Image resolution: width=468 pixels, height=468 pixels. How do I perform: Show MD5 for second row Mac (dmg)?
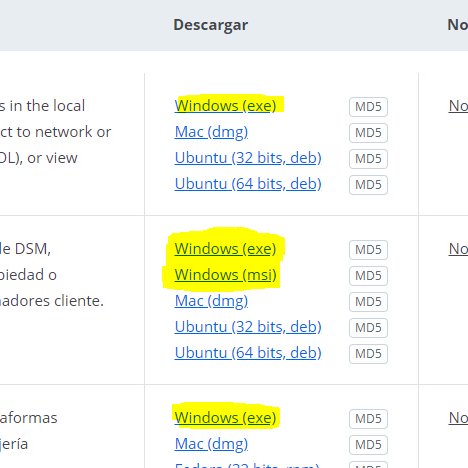[368, 302]
